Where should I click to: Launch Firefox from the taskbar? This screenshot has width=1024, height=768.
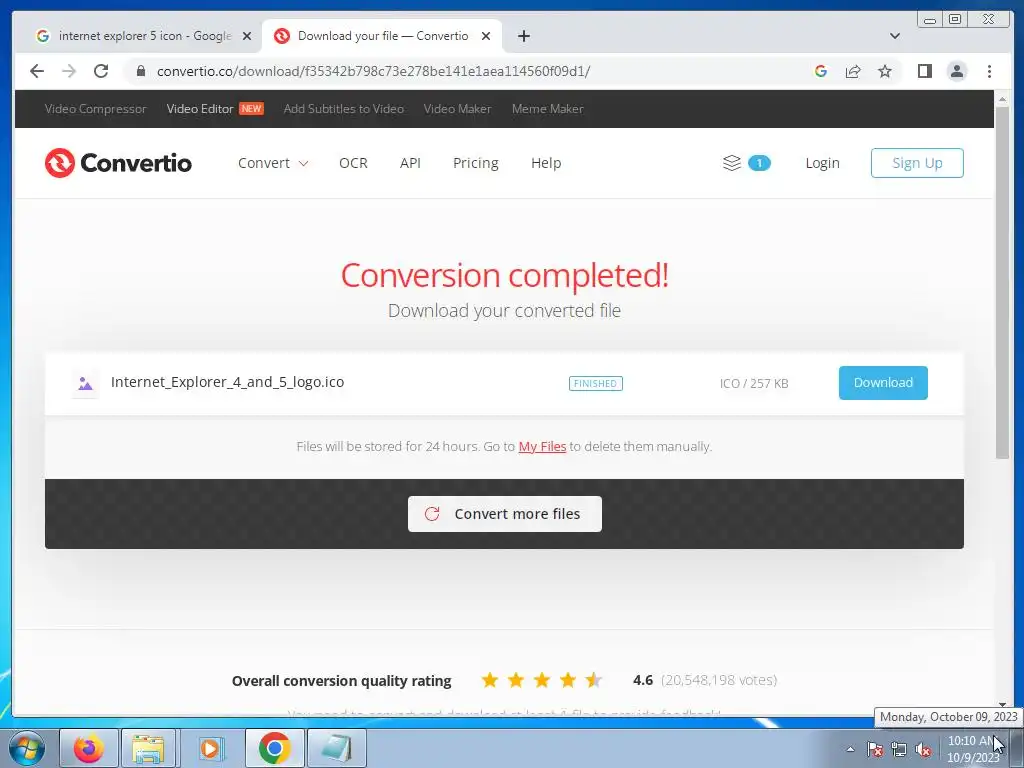tap(89, 748)
